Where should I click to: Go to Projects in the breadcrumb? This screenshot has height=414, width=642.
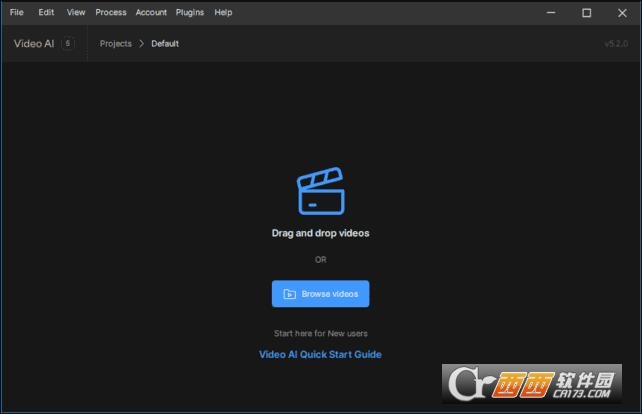pos(115,43)
